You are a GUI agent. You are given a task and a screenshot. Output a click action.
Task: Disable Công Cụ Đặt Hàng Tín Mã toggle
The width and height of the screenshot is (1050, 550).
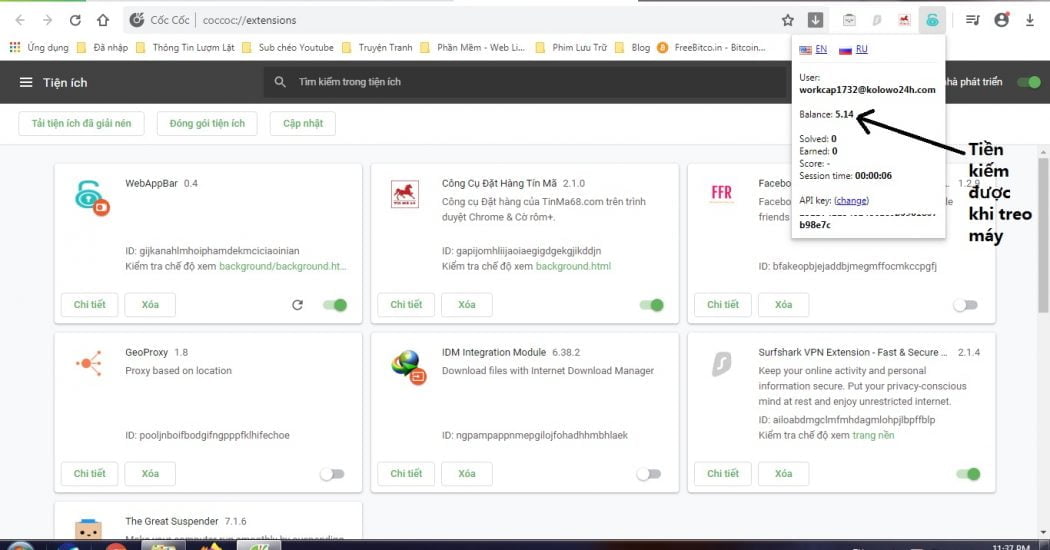[x=652, y=305]
